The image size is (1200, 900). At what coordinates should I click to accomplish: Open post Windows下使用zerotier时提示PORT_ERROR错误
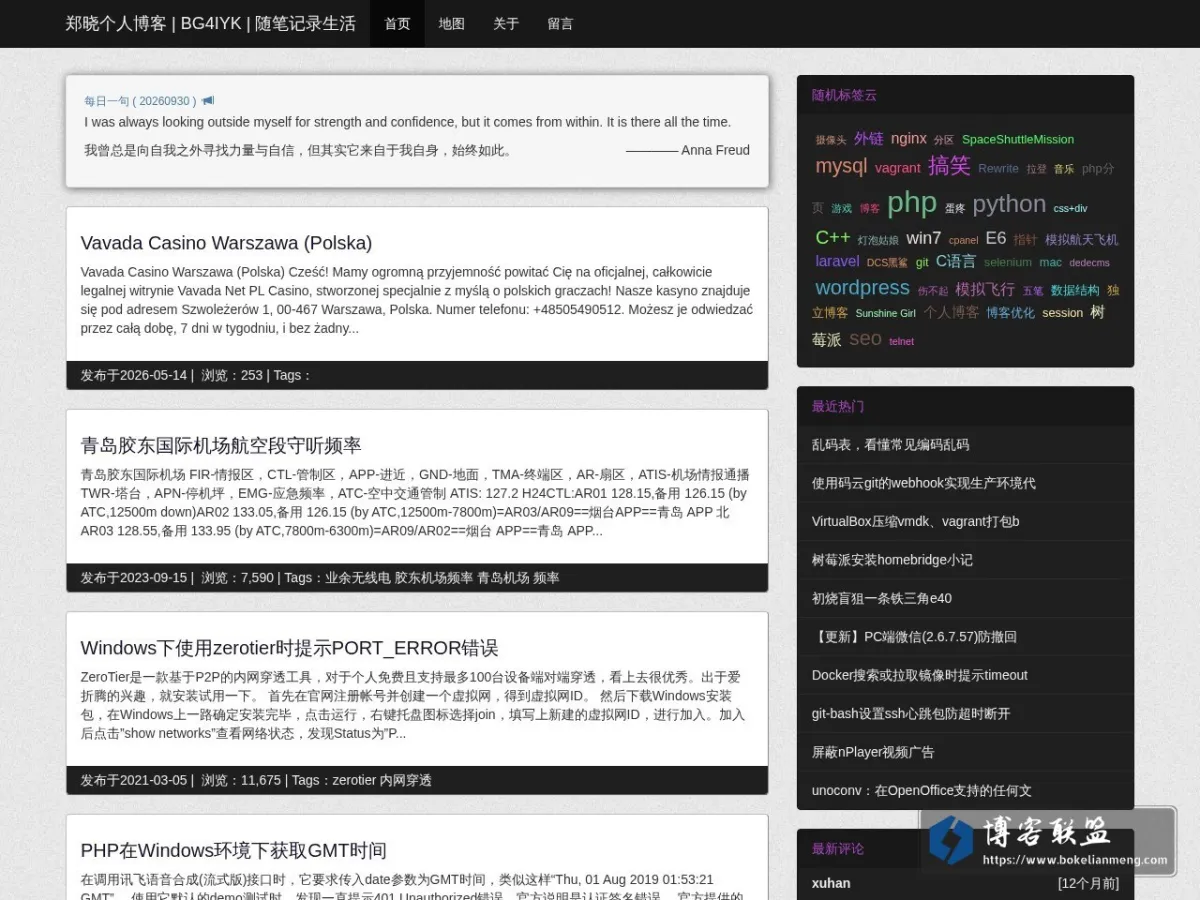pos(289,648)
